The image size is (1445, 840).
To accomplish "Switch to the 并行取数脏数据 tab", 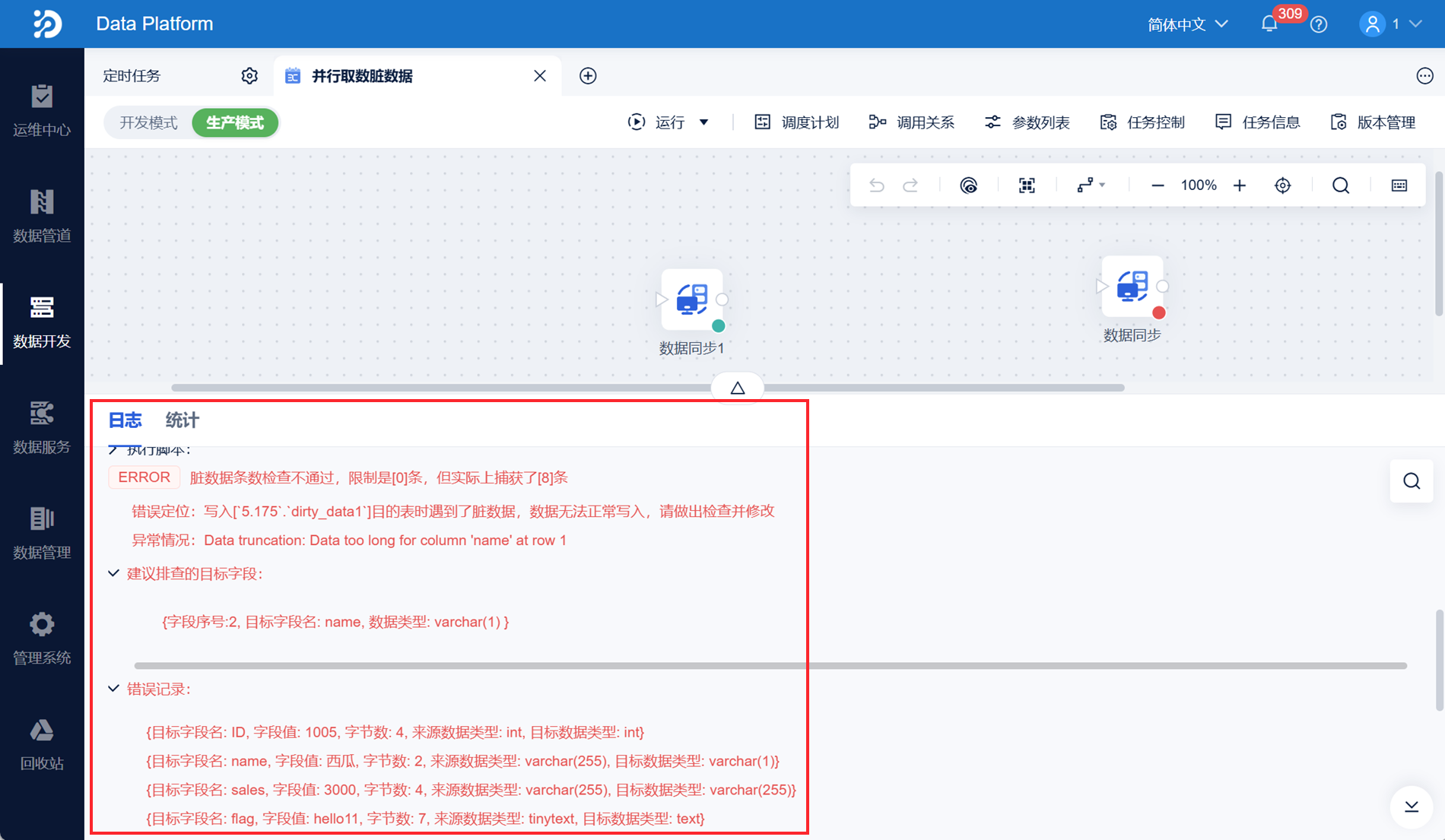I will click(417, 76).
